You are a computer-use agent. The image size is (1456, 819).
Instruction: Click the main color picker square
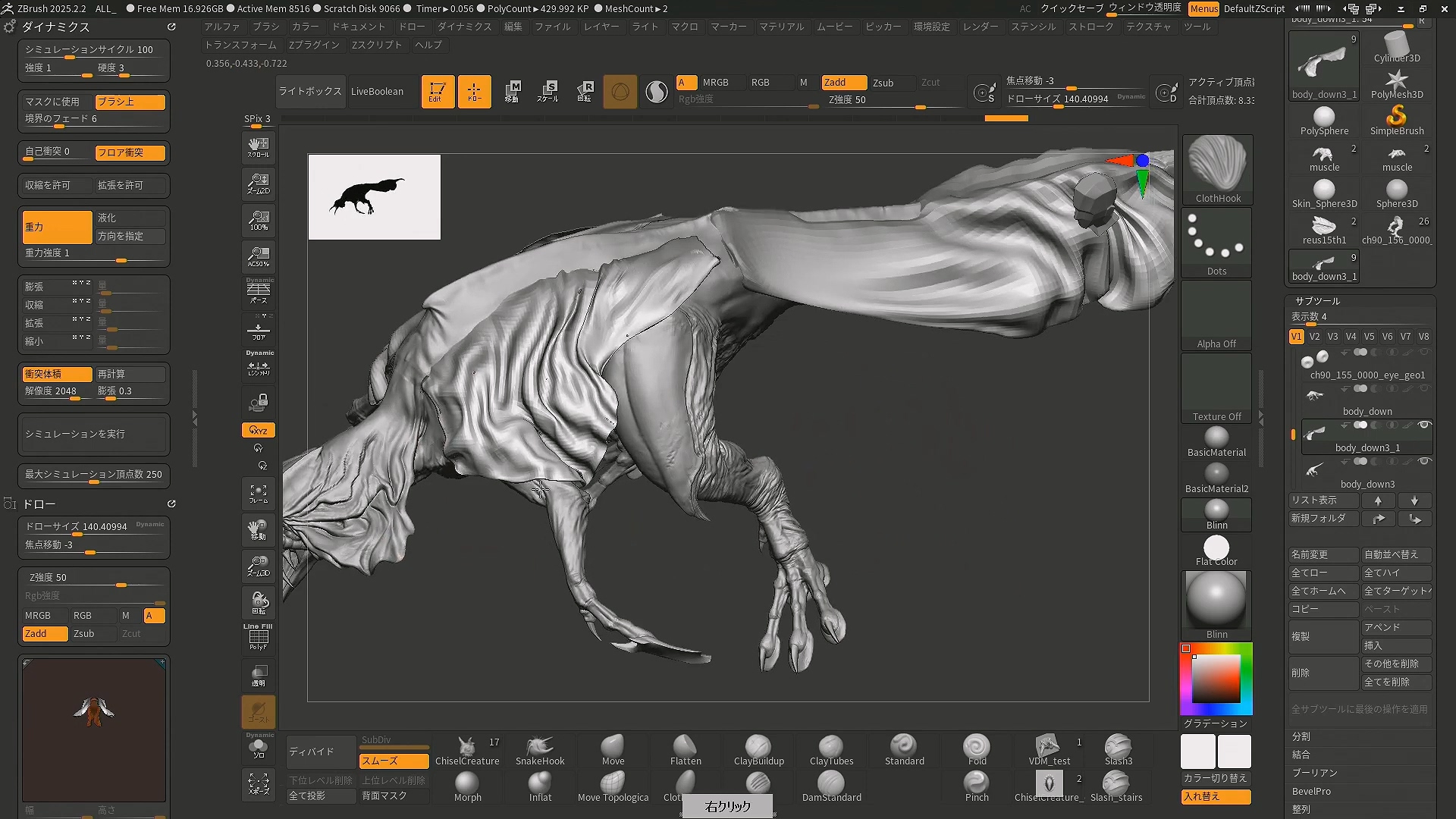(1216, 678)
